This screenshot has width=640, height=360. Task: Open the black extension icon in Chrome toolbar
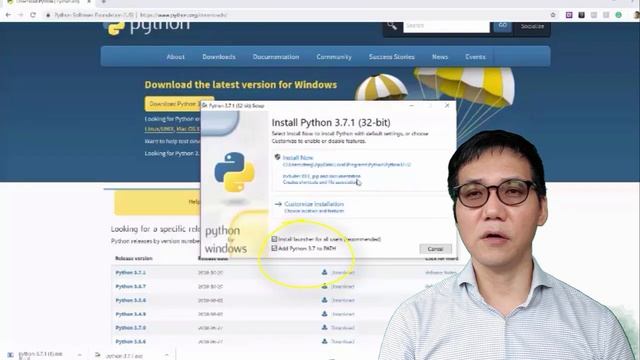click(582, 15)
